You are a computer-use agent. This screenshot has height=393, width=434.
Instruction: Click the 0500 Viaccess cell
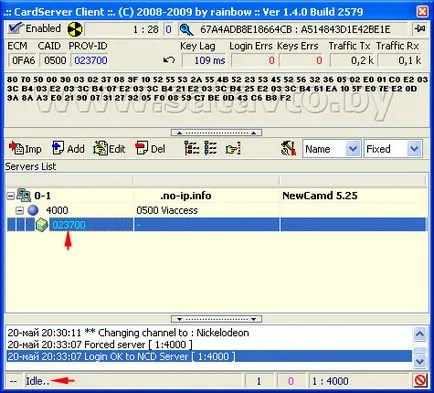[167, 210]
